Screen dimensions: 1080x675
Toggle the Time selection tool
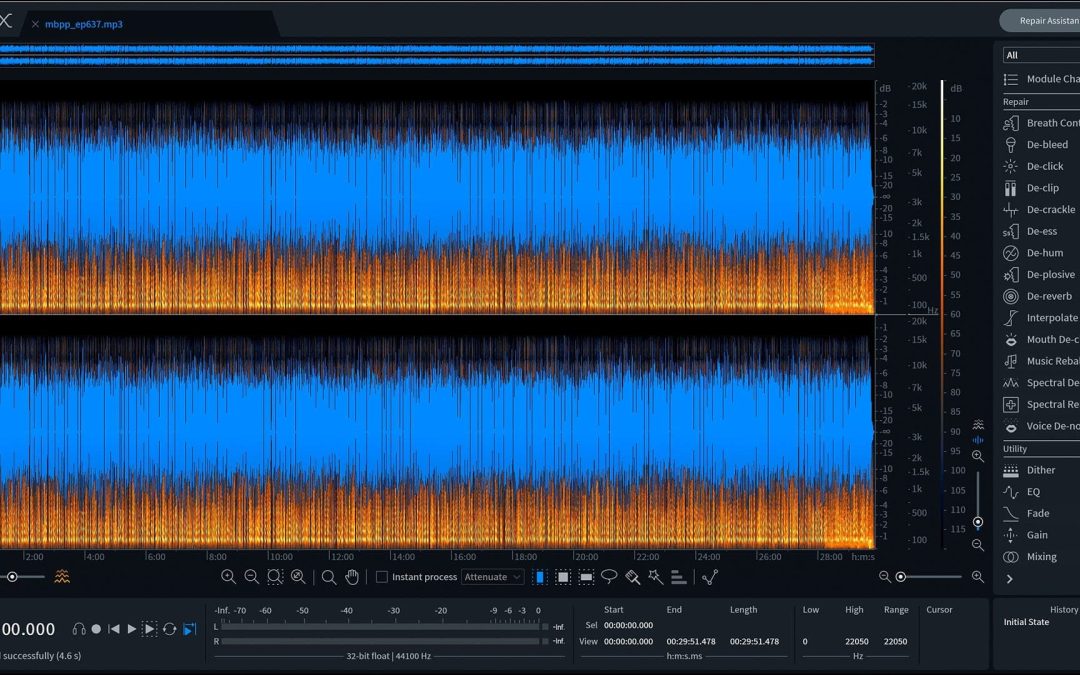click(x=540, y=577)
